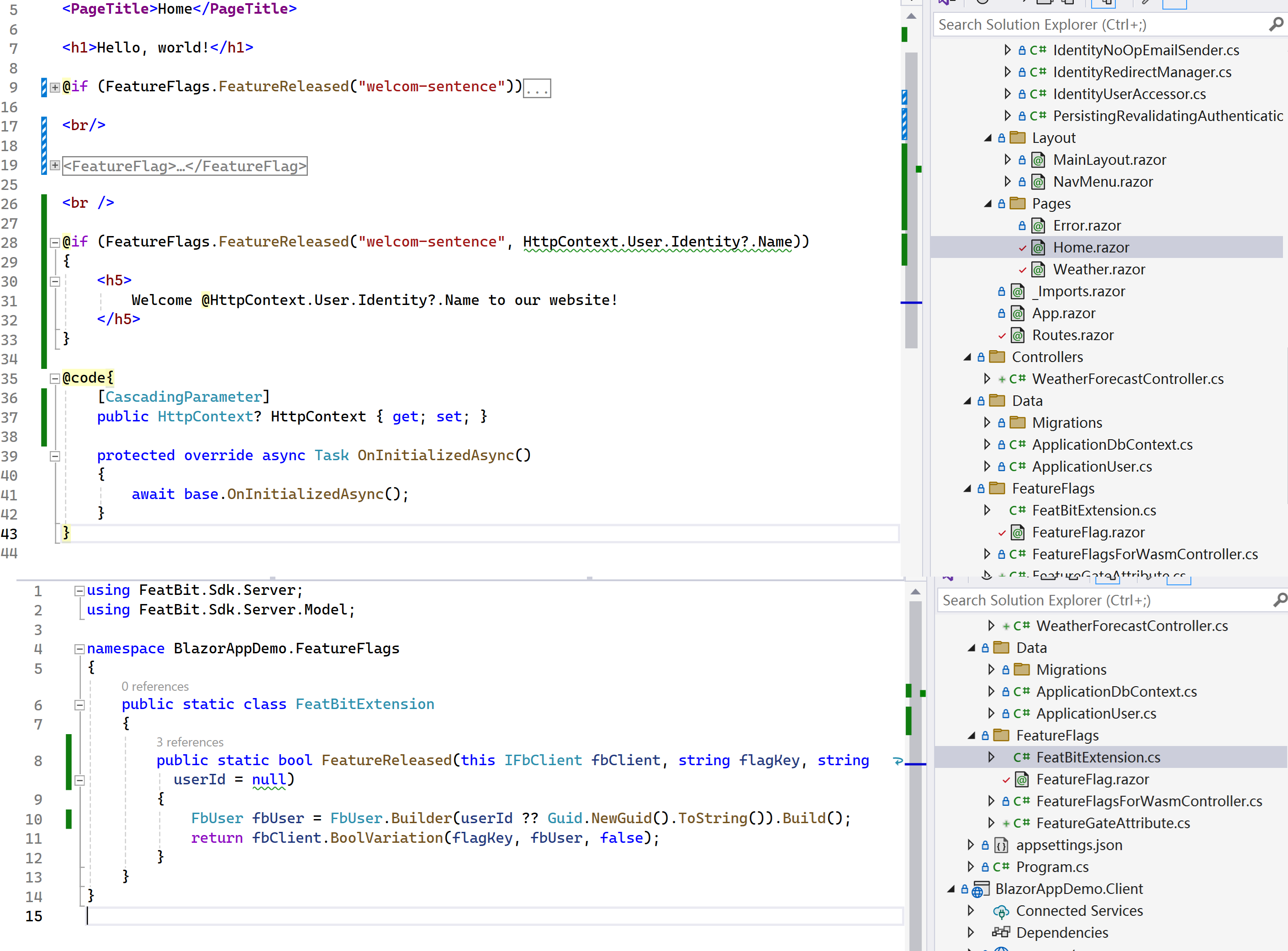Viewport: 1288px width, 951px height.
Task: Collapse the OnInitializedAsync method on line 39
Action: pyautogui.click(x=55, y=457)
